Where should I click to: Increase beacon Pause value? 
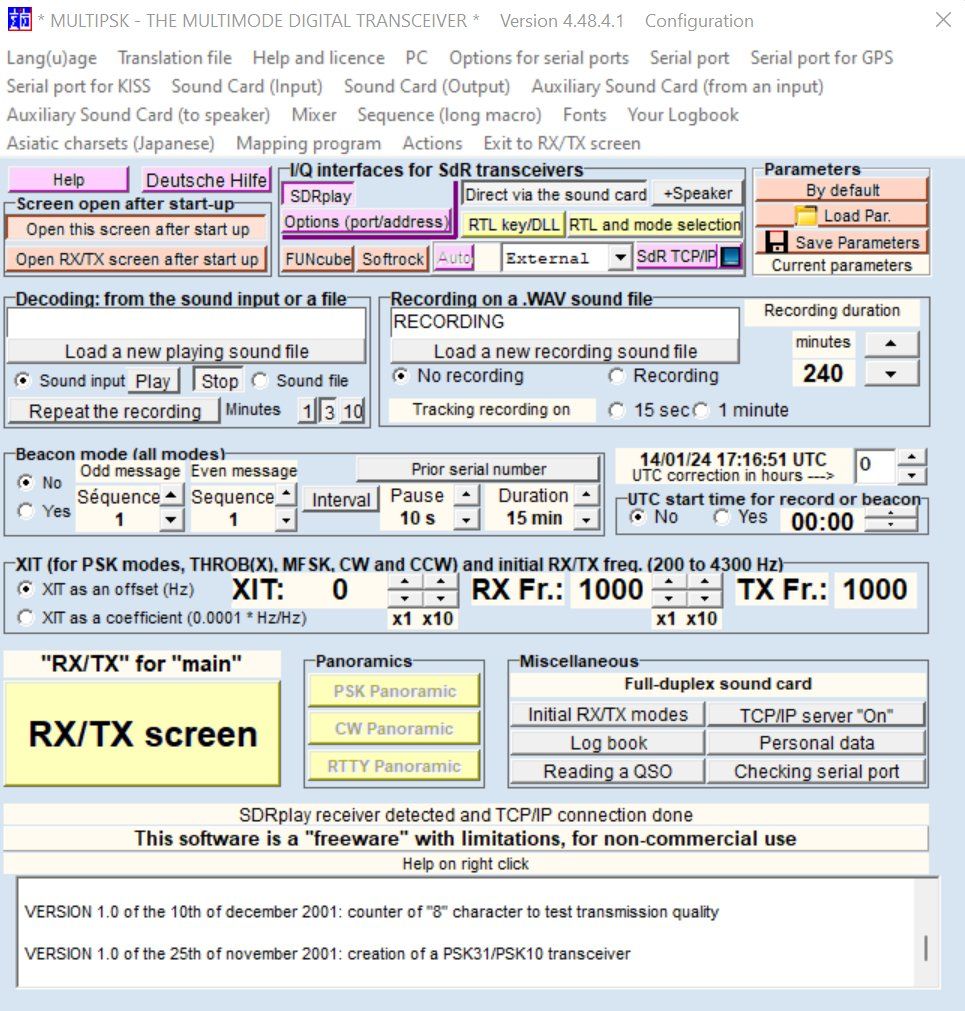pos(466,495)
